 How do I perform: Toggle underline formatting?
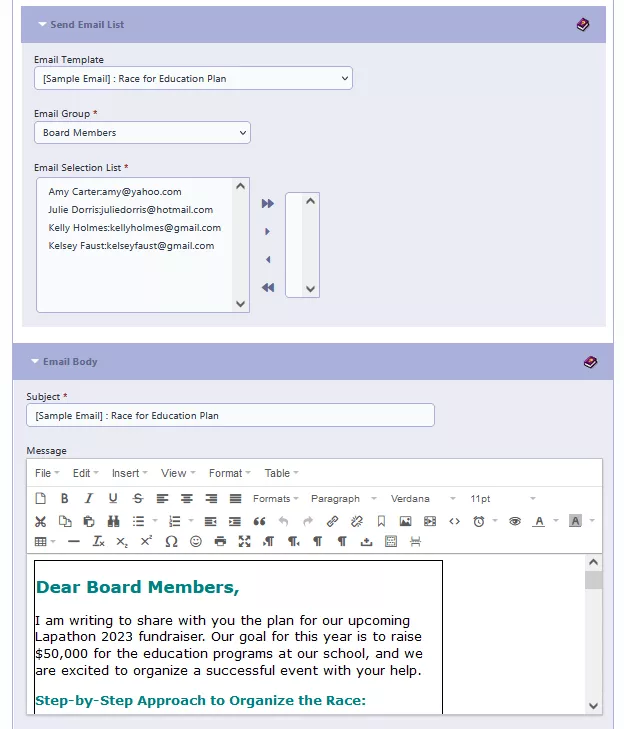113,498
